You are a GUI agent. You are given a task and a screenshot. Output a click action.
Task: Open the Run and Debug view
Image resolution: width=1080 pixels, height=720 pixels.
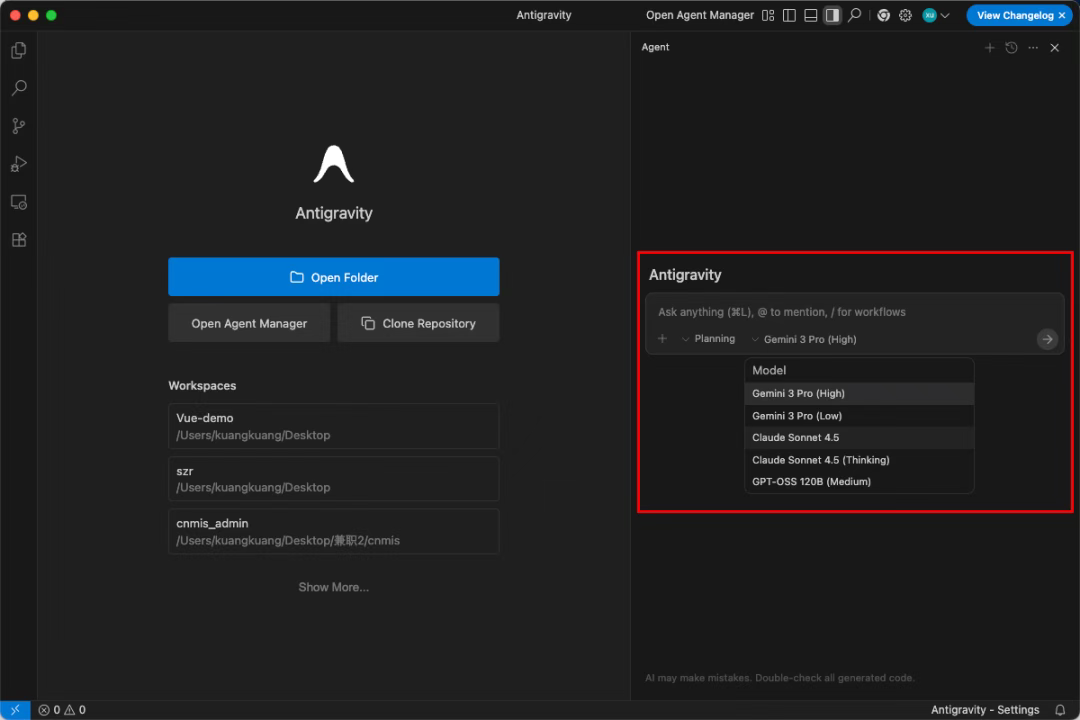coord(19,164)
